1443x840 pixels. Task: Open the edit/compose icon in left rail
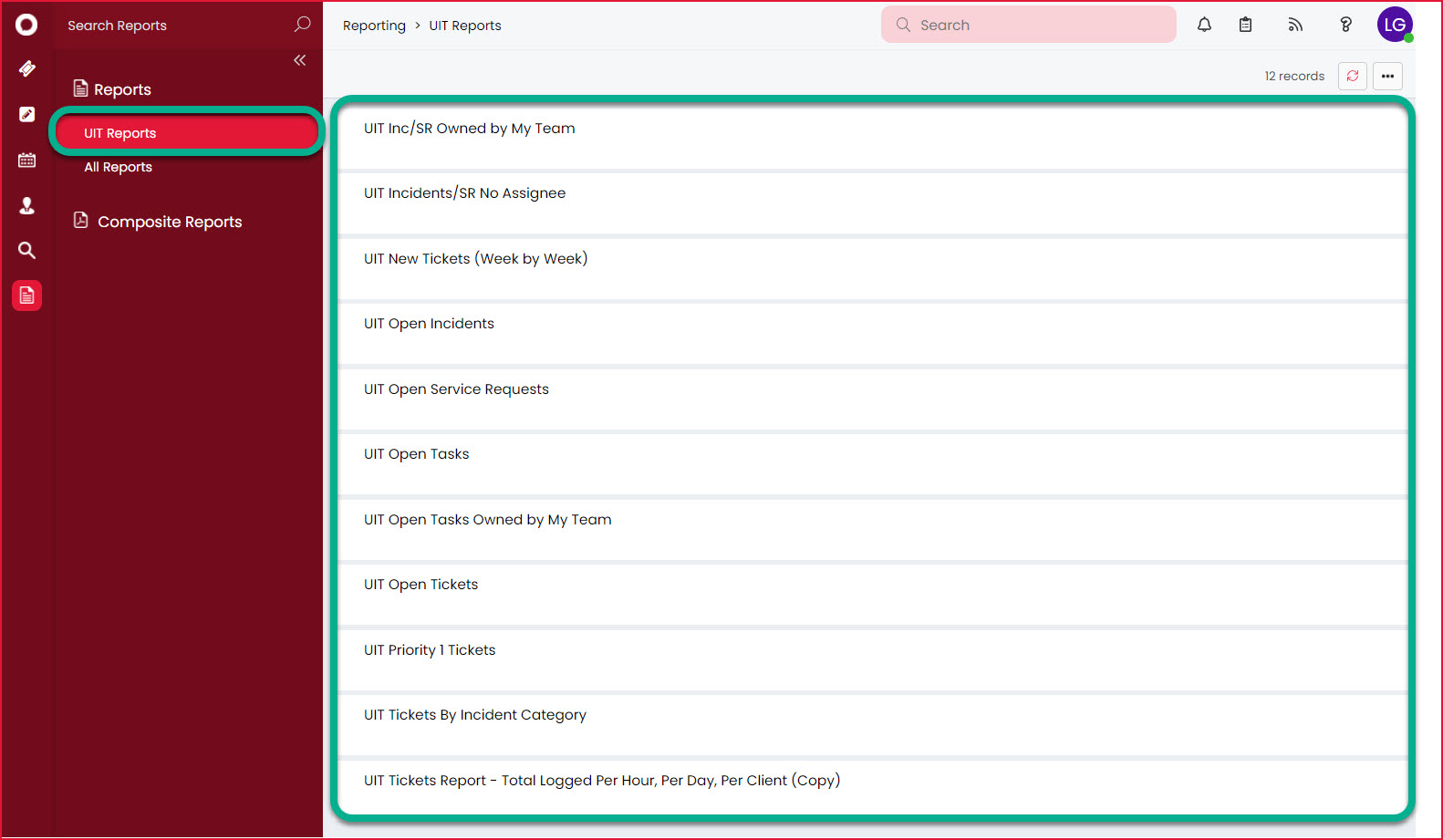[26, 114]
